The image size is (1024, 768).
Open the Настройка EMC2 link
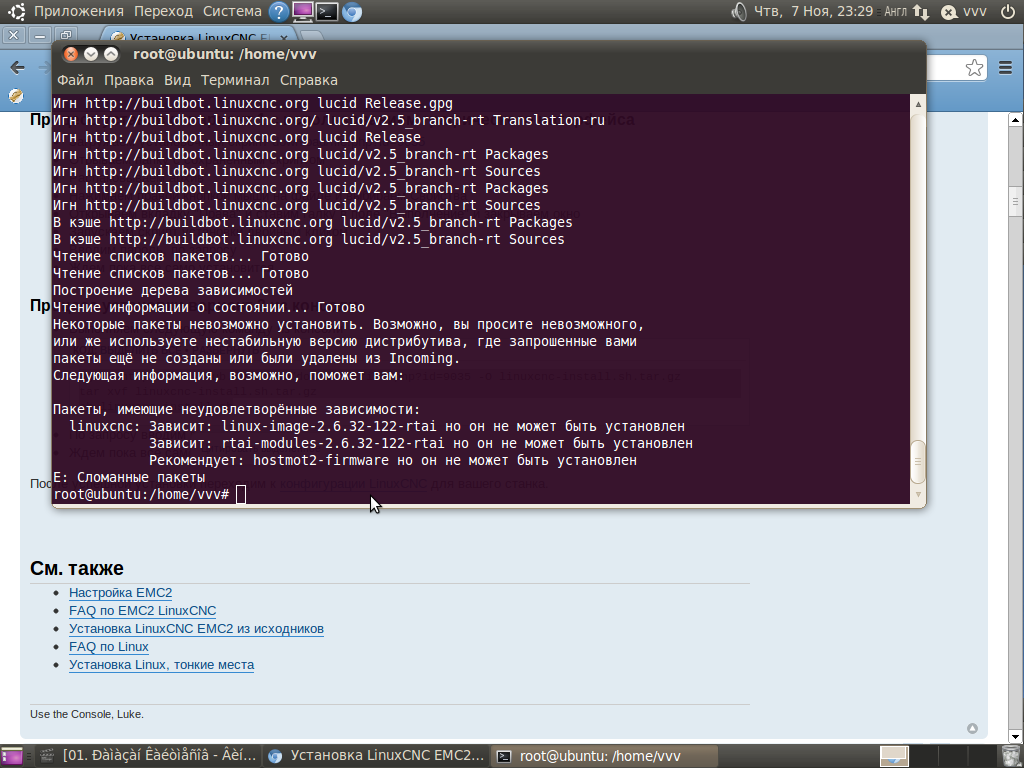[121, 592]
